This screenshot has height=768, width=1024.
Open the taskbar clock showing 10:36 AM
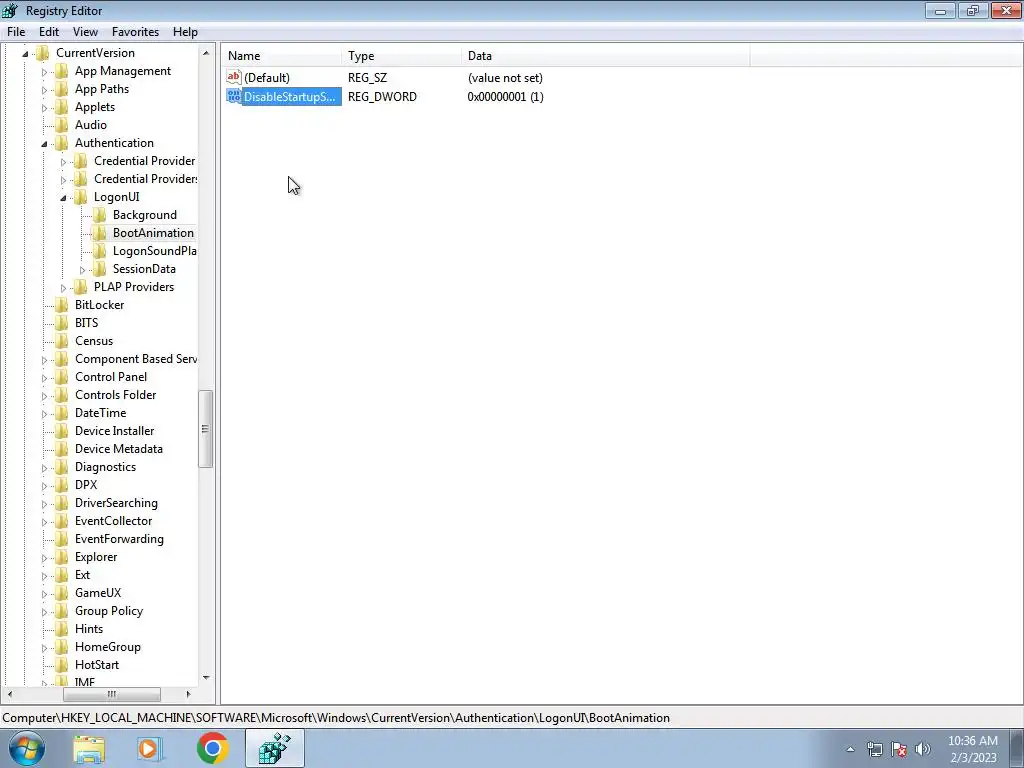coord(973,749)
